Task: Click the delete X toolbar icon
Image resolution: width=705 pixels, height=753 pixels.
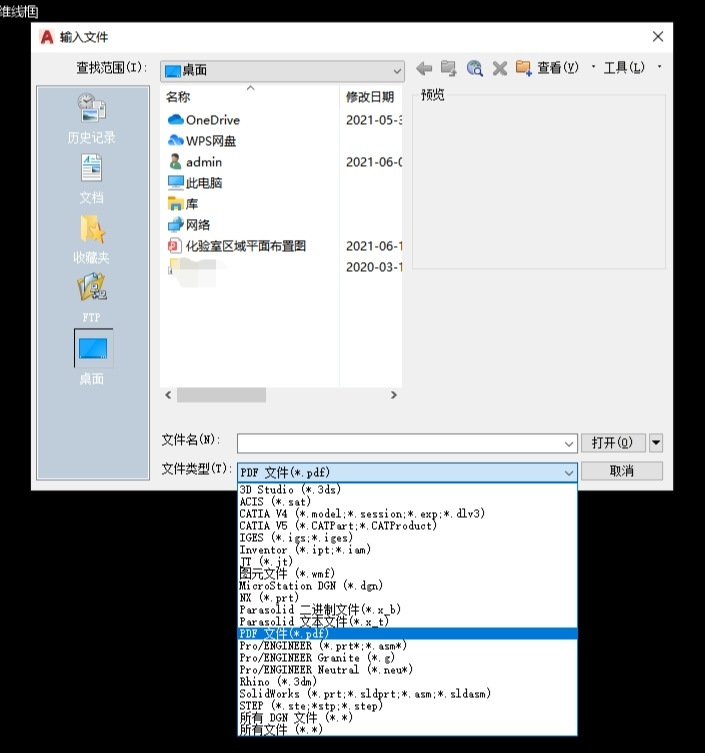Action: (x=500, y=68)
